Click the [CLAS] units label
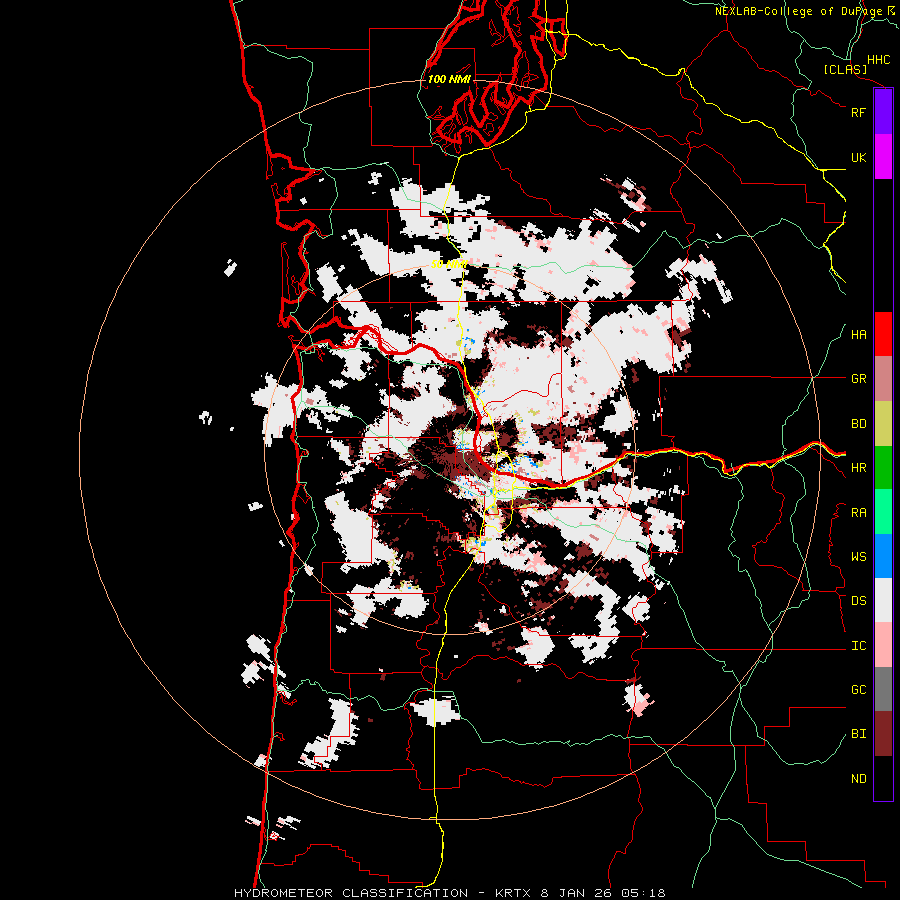The image size is (900, 900). (x=845, y=70)
